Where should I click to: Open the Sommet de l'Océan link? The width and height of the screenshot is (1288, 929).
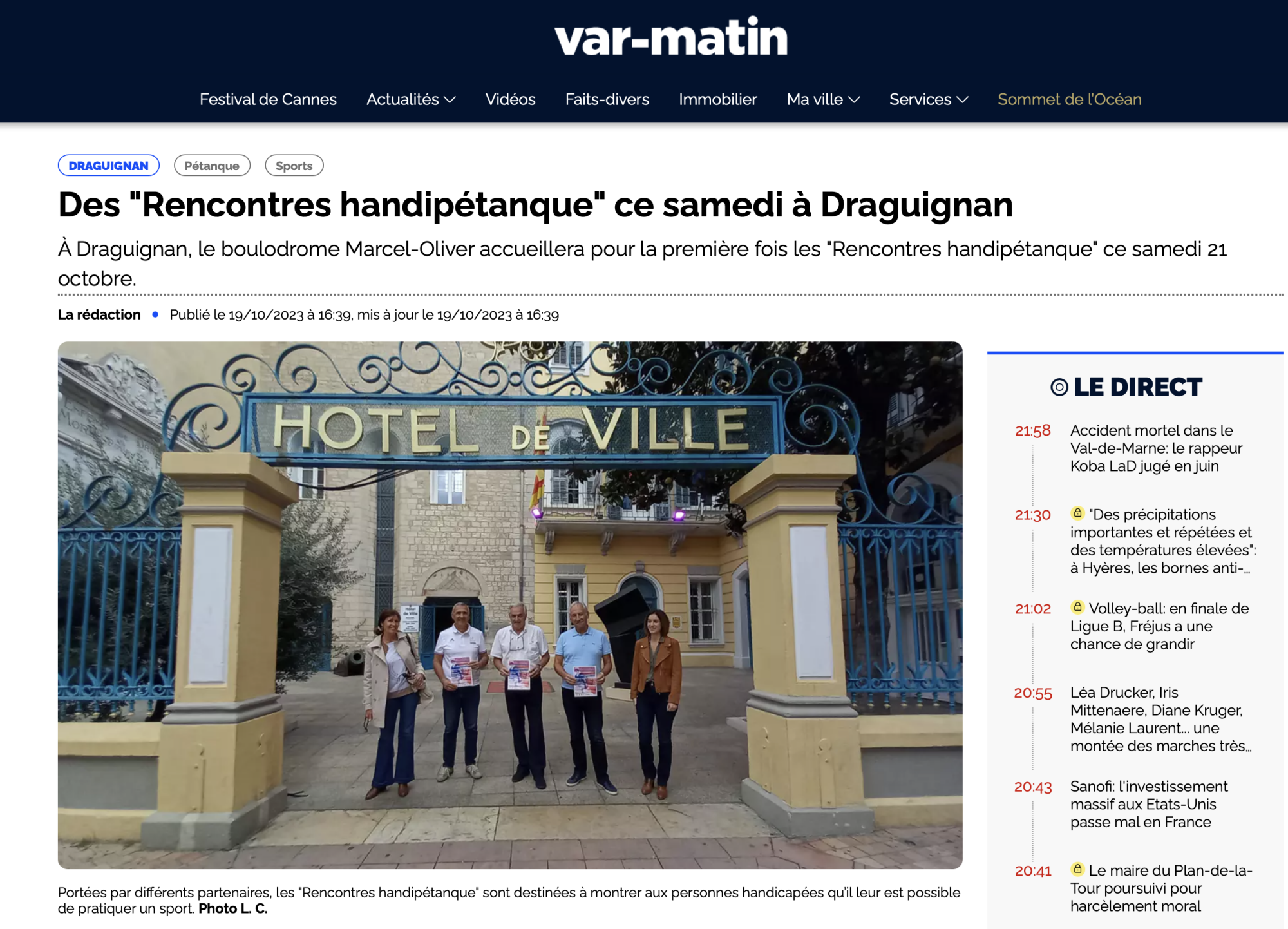1069,99
